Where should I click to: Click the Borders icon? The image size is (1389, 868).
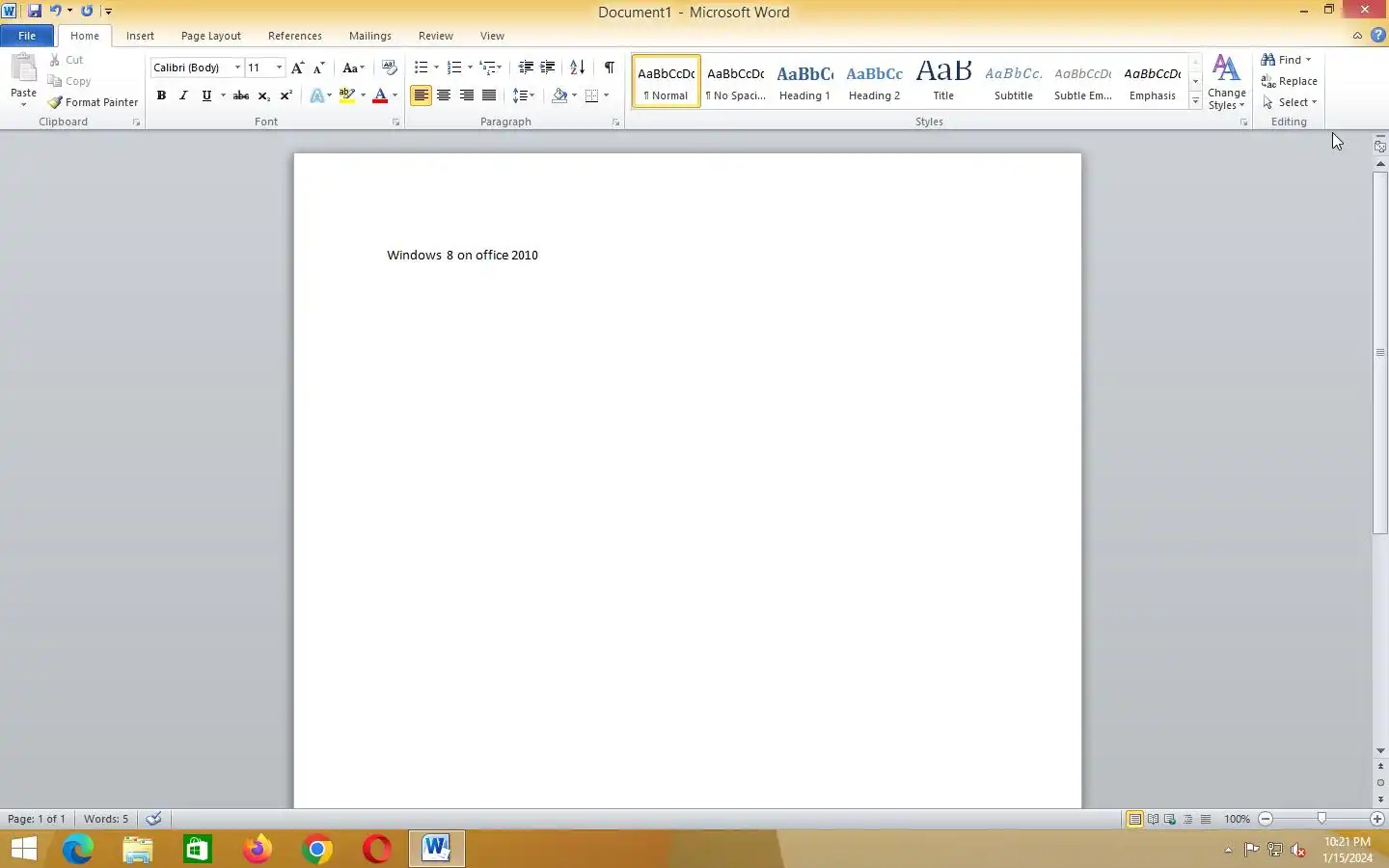point(592,95)
